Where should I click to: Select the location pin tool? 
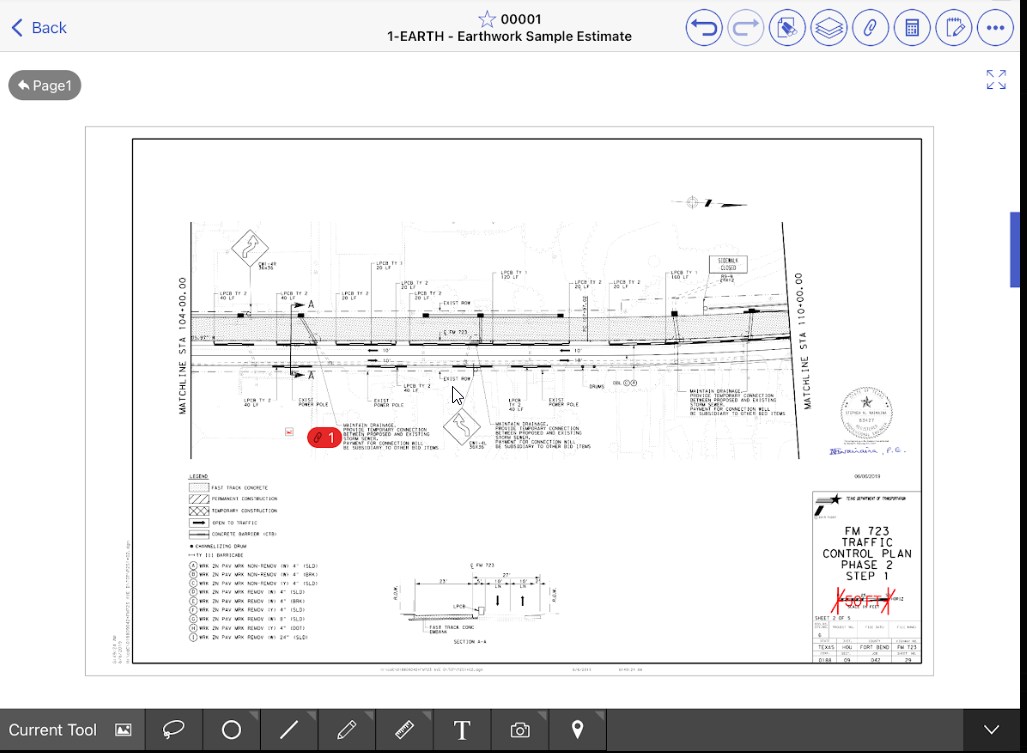(x=577, y=730)
